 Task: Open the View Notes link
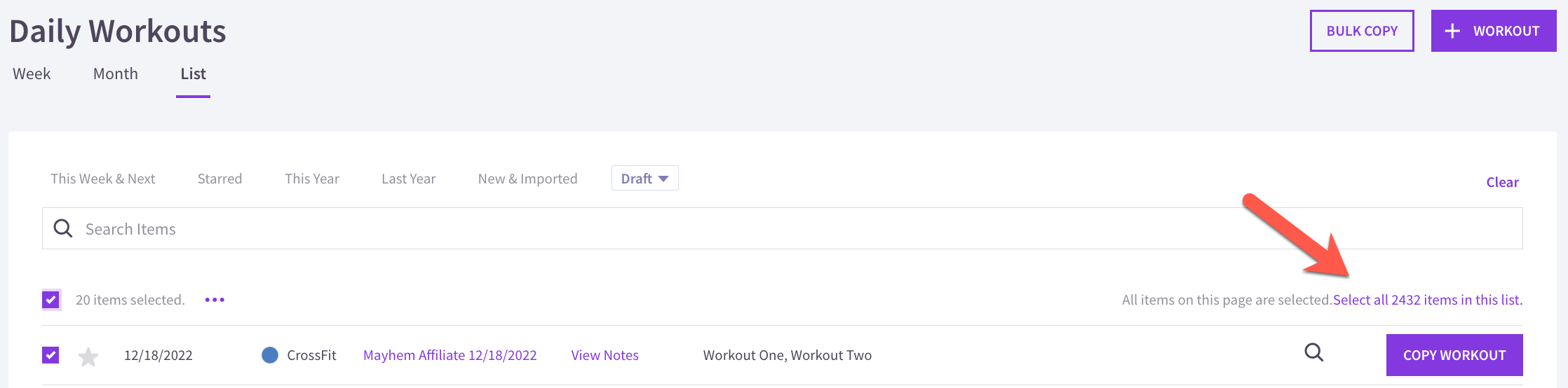click(x=605, y=355)
